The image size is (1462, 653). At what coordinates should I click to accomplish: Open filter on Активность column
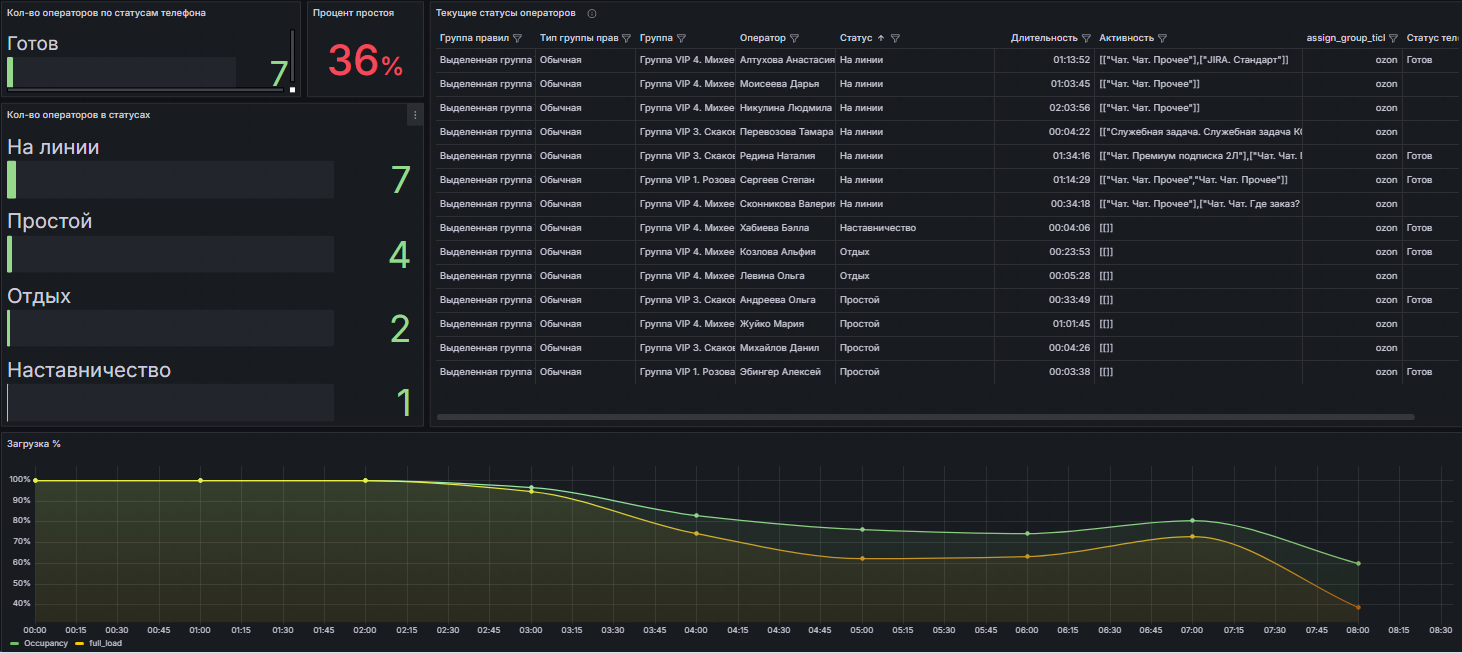(x=1162, y=39)
